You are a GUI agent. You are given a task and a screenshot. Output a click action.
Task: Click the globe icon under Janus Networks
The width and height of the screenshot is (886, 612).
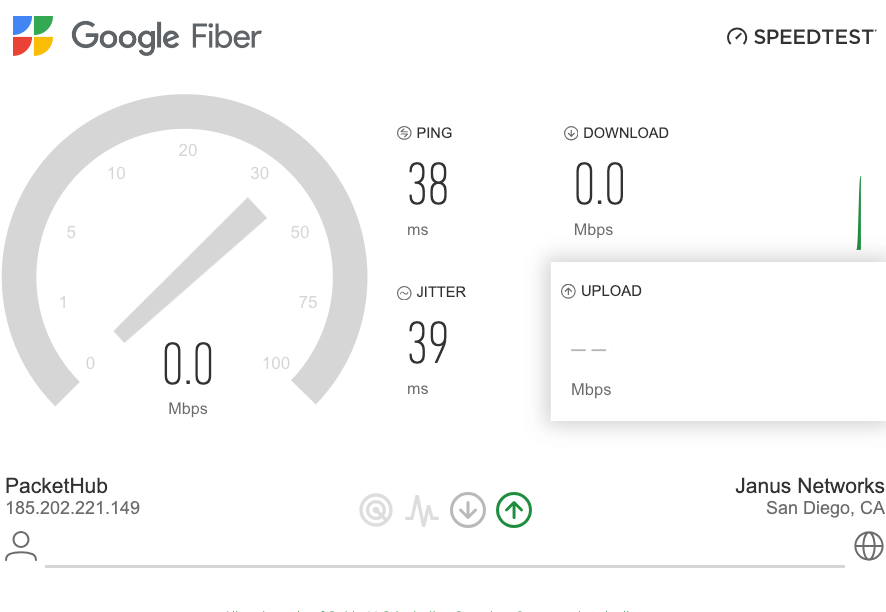(x=868, y=545)
